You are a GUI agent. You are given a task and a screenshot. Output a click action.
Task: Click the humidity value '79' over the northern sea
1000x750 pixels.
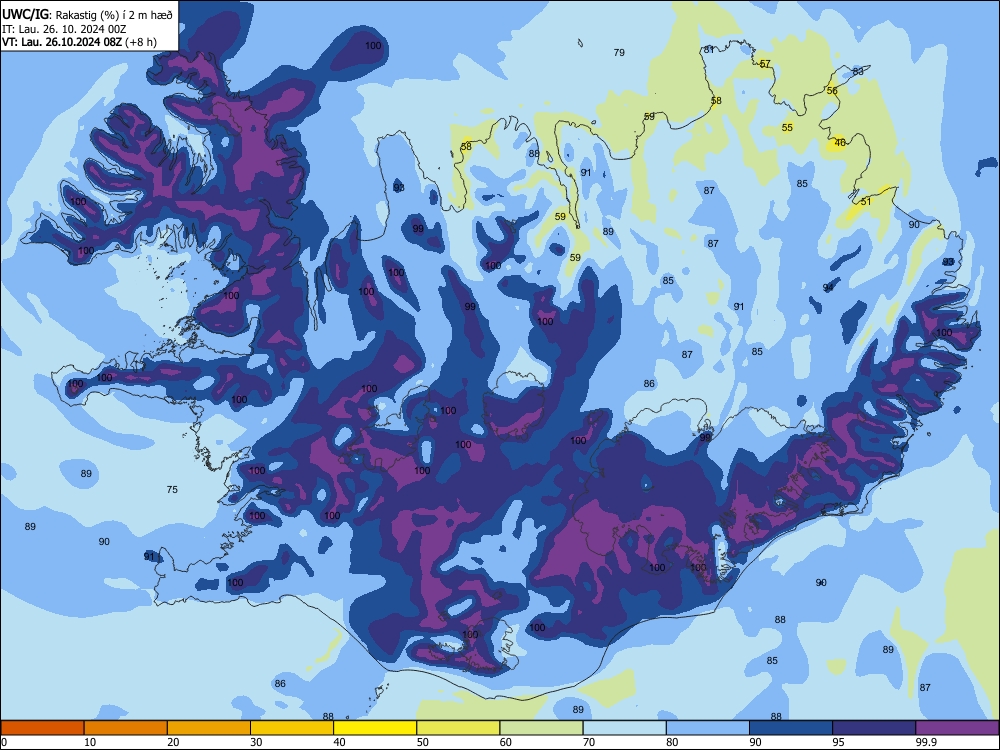coord(619,53)
